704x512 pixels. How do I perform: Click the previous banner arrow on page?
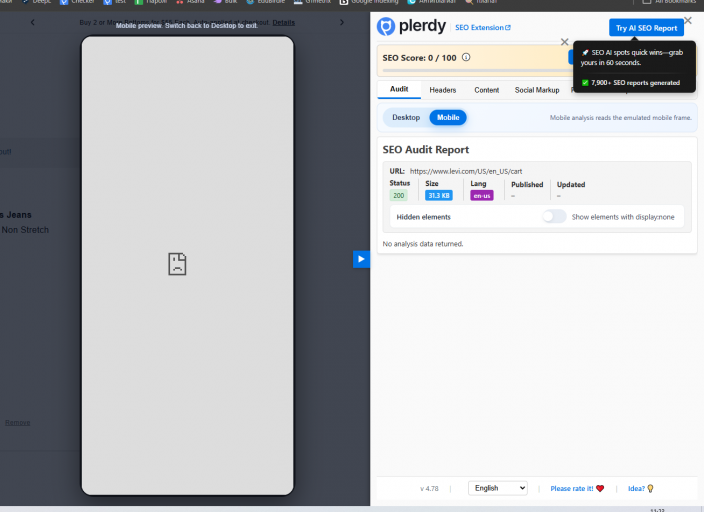(x=32, y=22)
